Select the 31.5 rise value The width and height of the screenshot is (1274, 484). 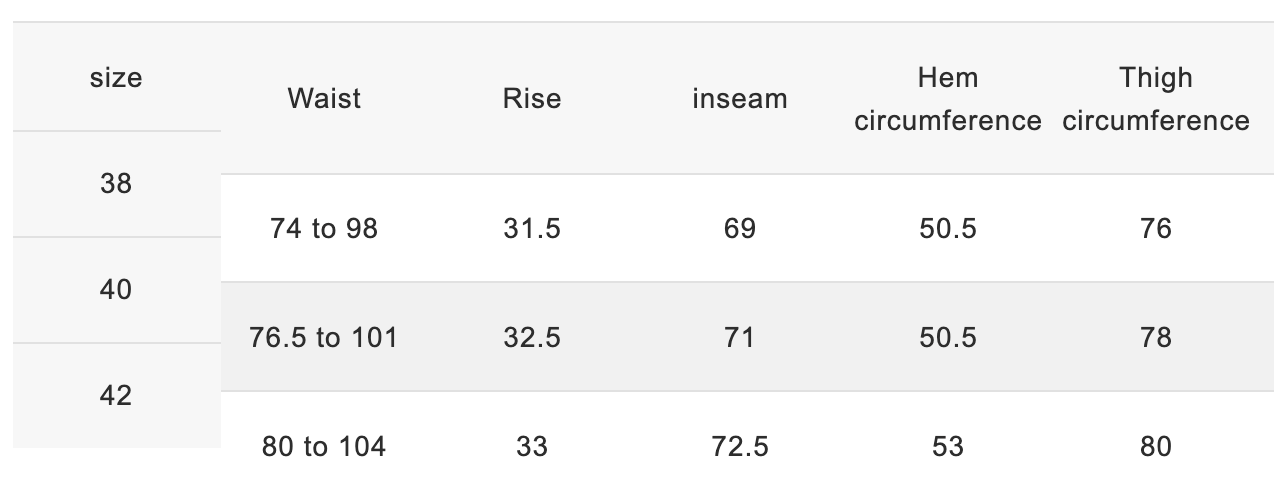point(532,229)
